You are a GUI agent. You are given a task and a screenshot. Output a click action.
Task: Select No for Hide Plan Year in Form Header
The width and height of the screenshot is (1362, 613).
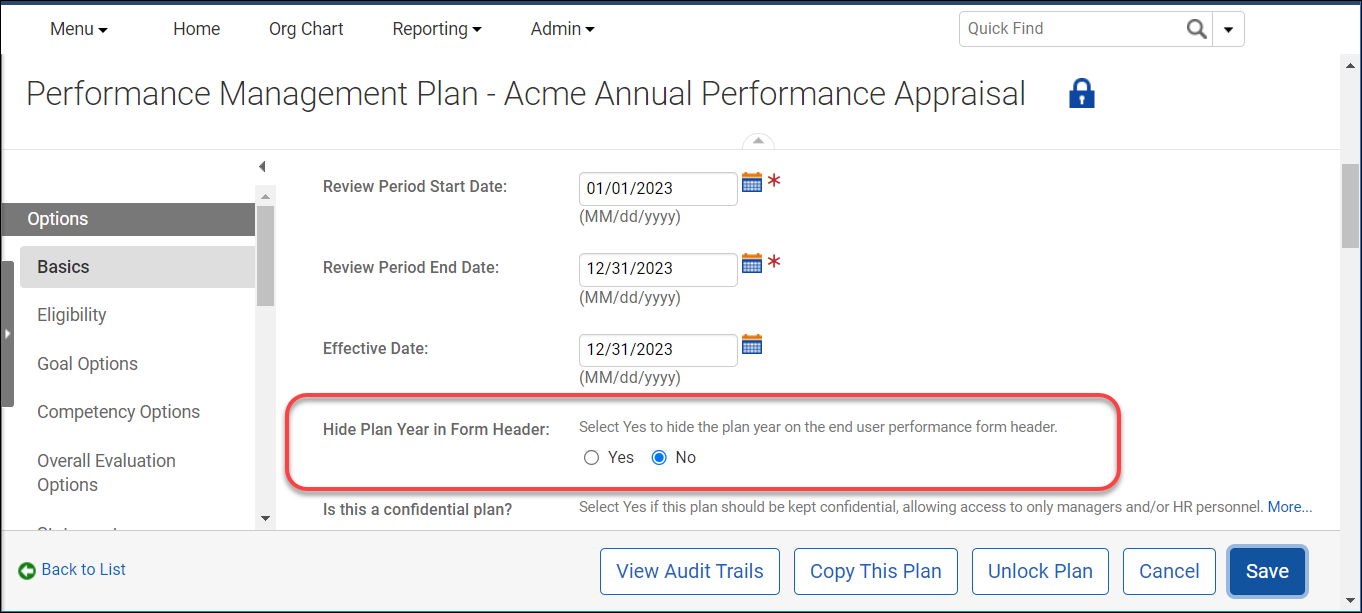click(x=658, y=457)
